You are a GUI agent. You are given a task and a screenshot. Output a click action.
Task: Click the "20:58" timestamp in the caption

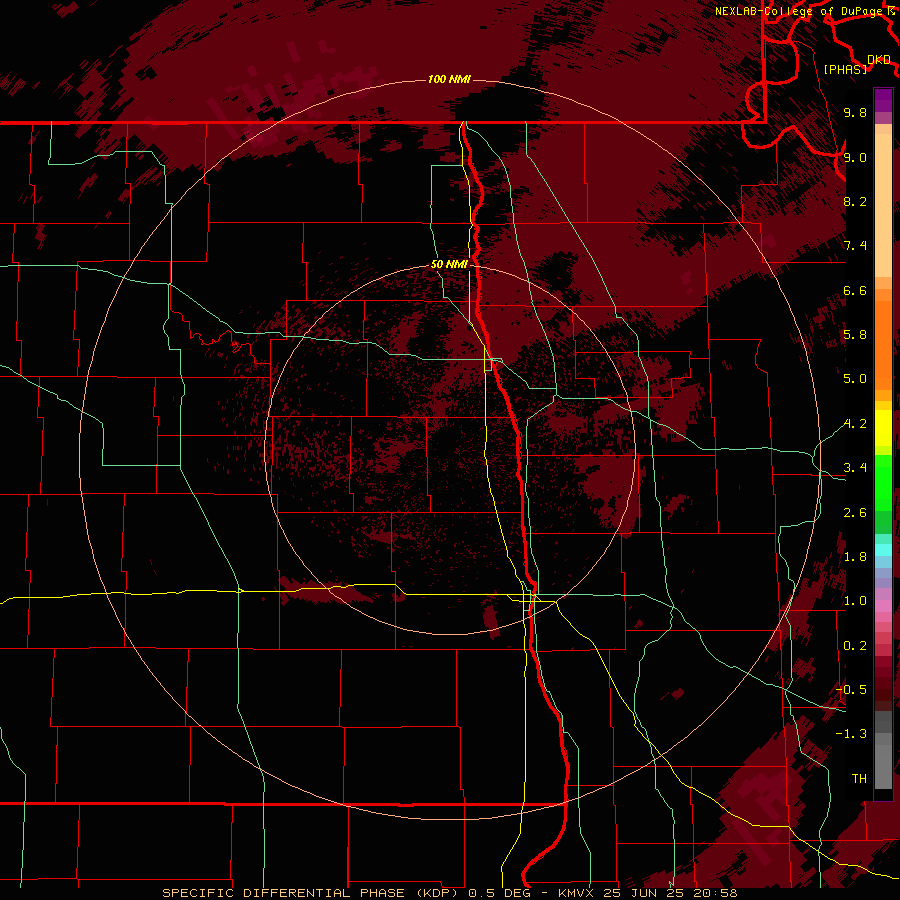pyautogui.click(x=715, y=893)
